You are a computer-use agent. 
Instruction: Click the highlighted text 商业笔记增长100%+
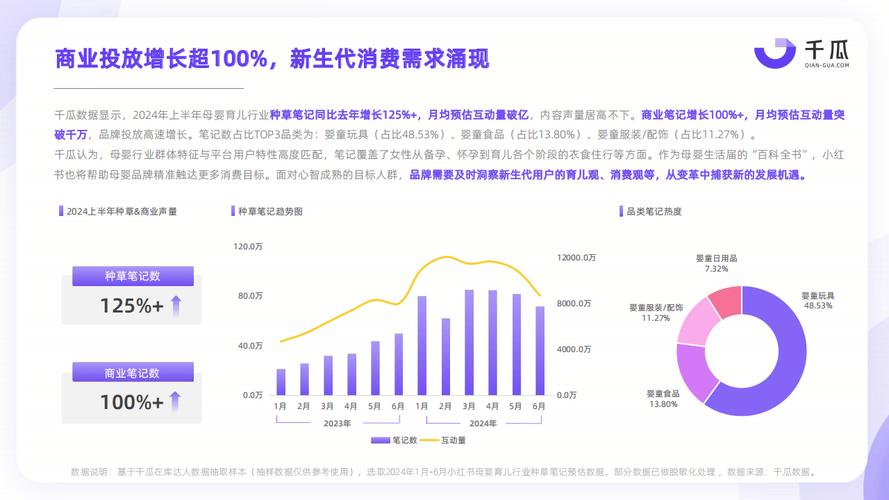[x=693, y=115]
